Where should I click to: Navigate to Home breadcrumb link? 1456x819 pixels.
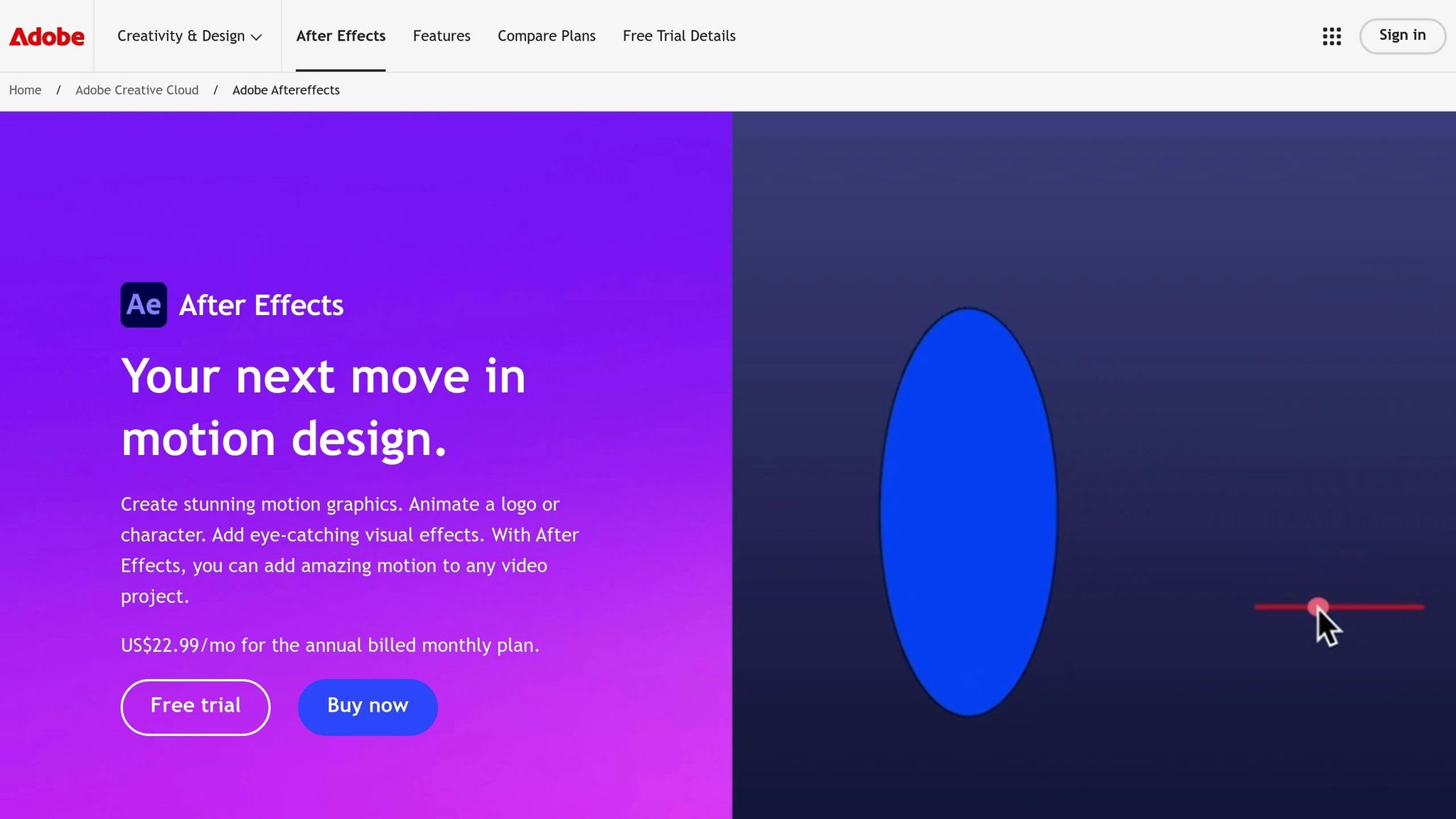click(25, 90)
